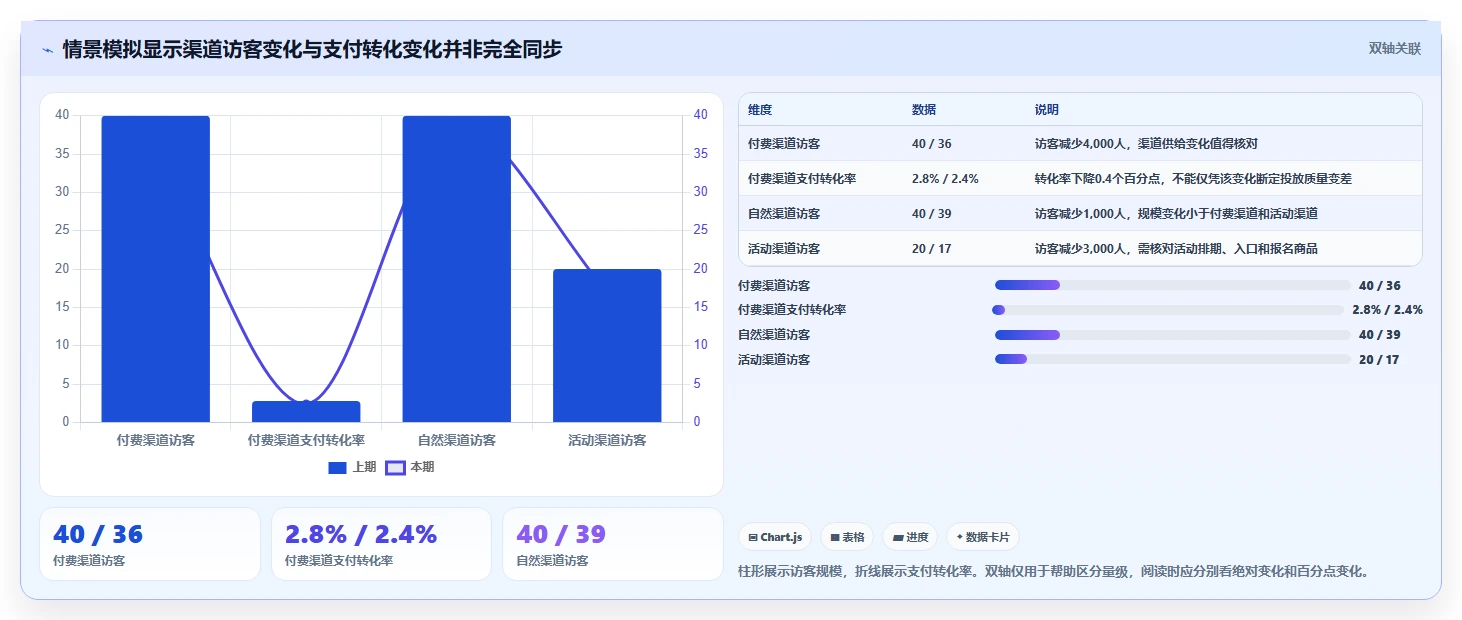Click the 付费渠道支付转化率 progress bar
Screen dimensions: 1462x620
(x=1168, y=310)
